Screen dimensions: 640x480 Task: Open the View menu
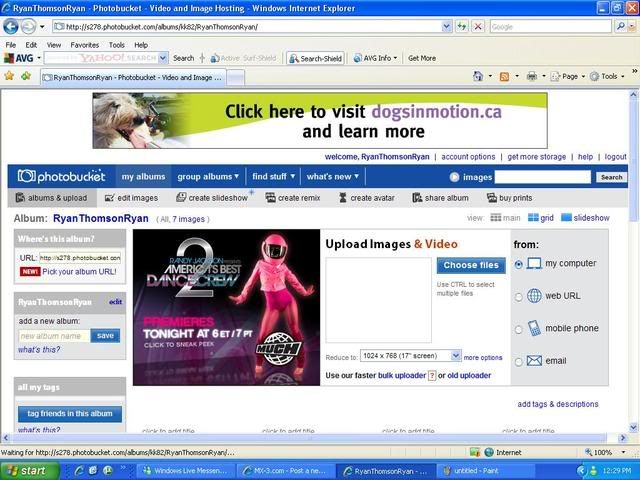(x=53, y=45)
